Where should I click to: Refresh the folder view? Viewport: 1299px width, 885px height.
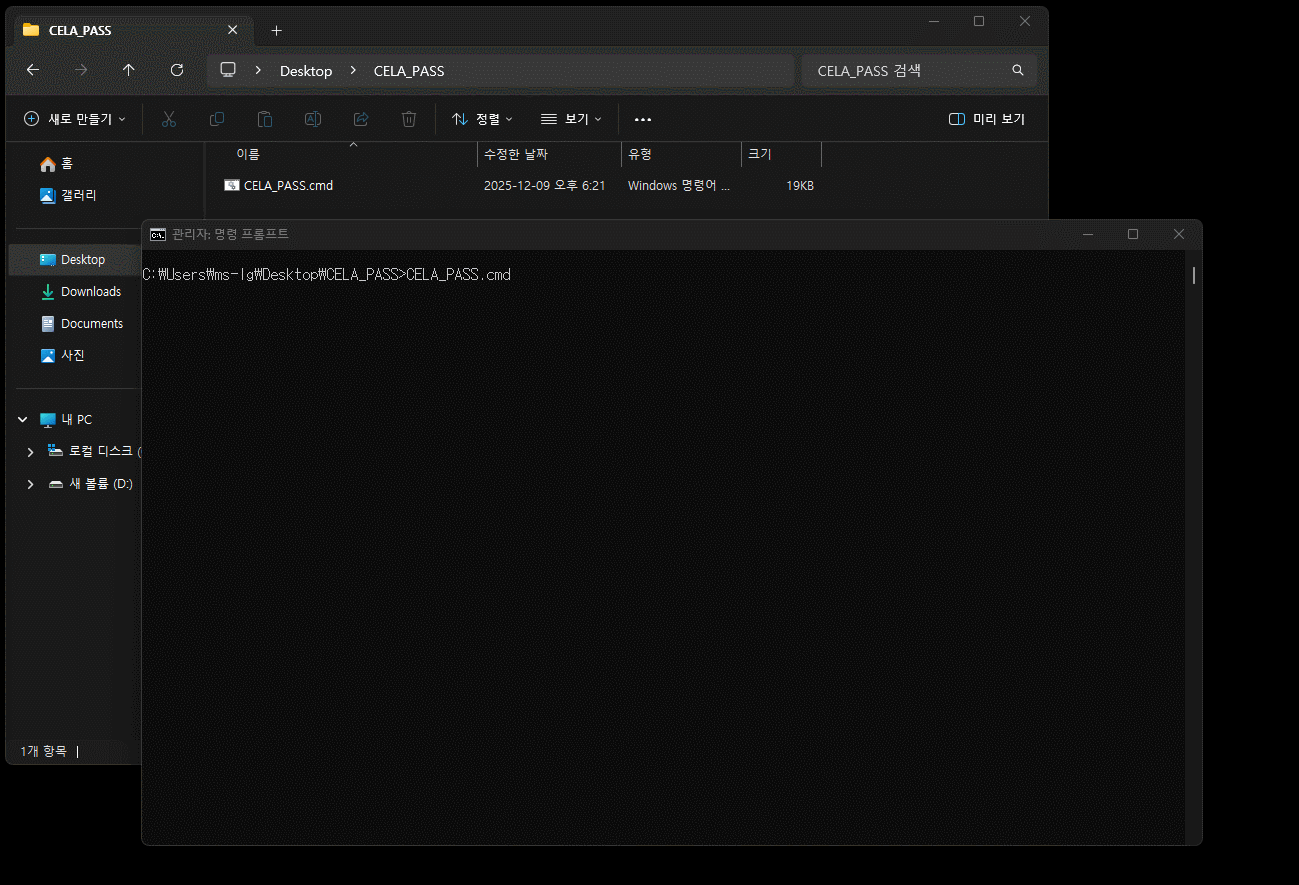pos(177,70)
